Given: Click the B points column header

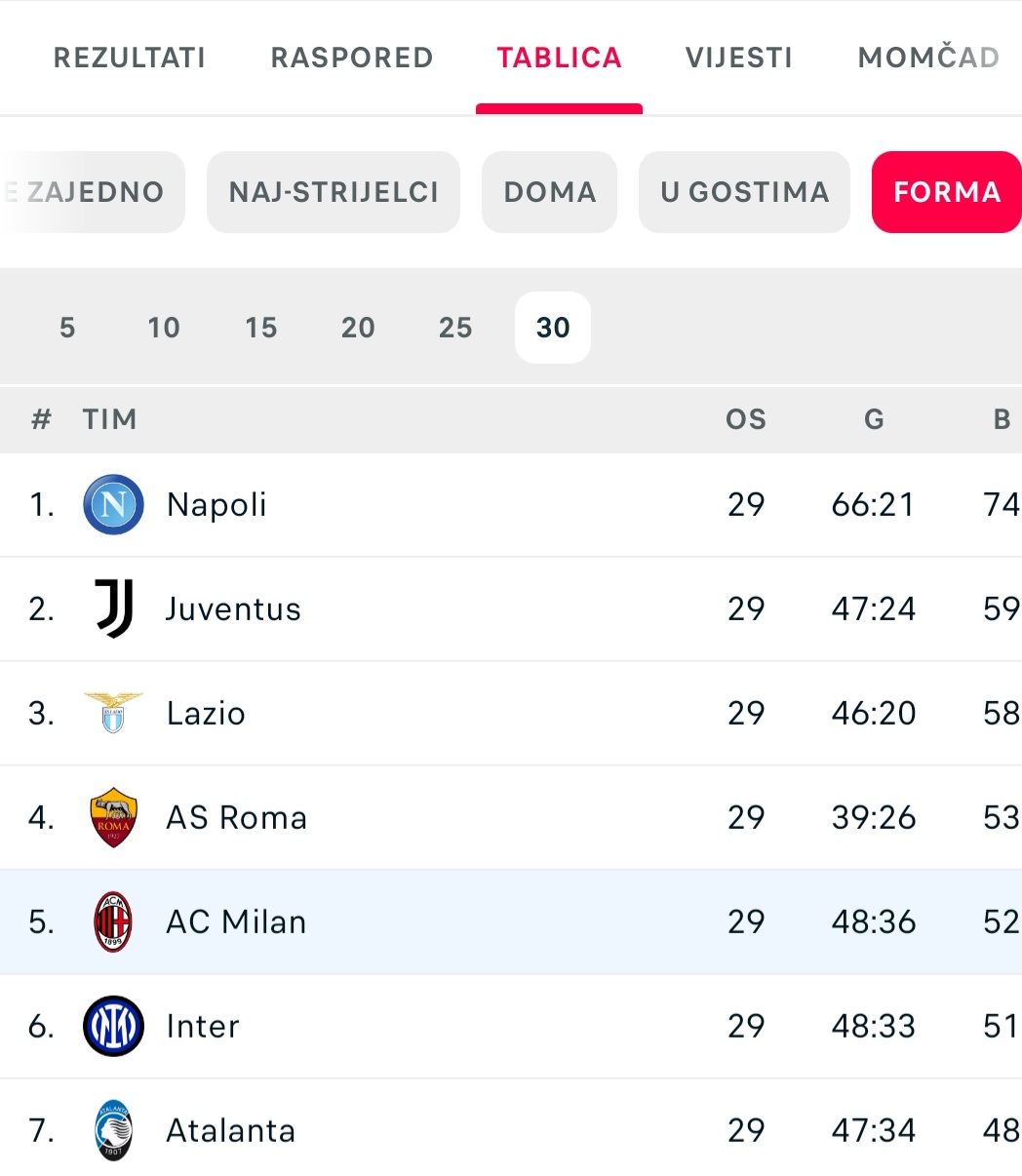Looking at the screenshot, I should point(1002,419).
